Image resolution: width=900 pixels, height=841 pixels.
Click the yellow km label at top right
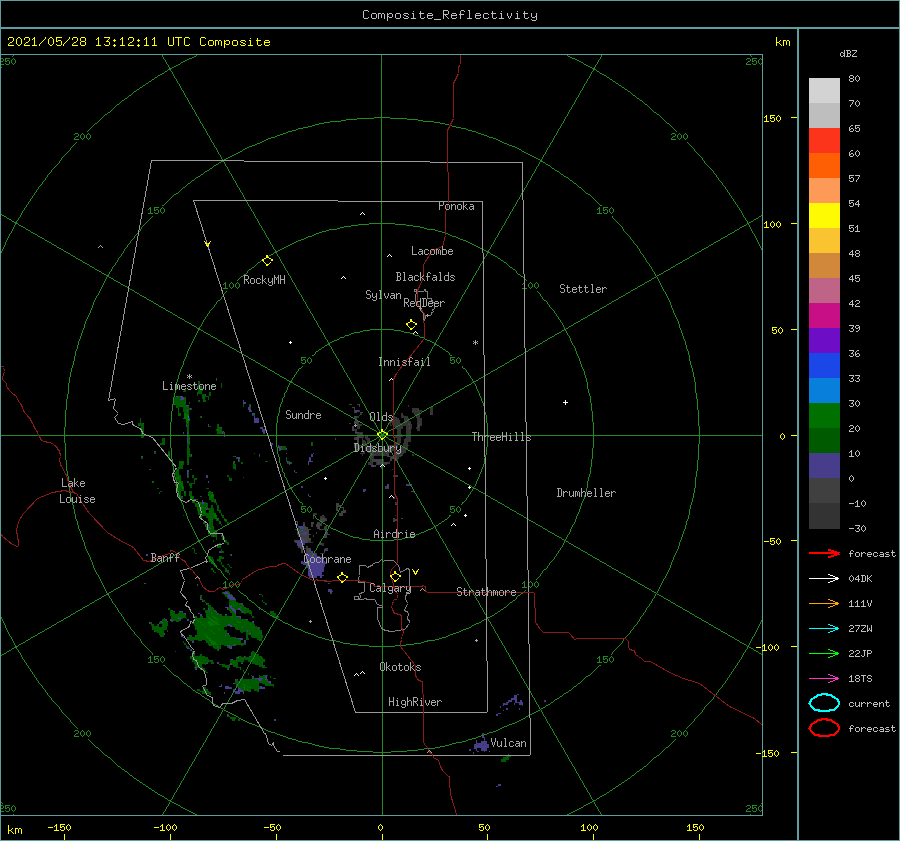782,42
